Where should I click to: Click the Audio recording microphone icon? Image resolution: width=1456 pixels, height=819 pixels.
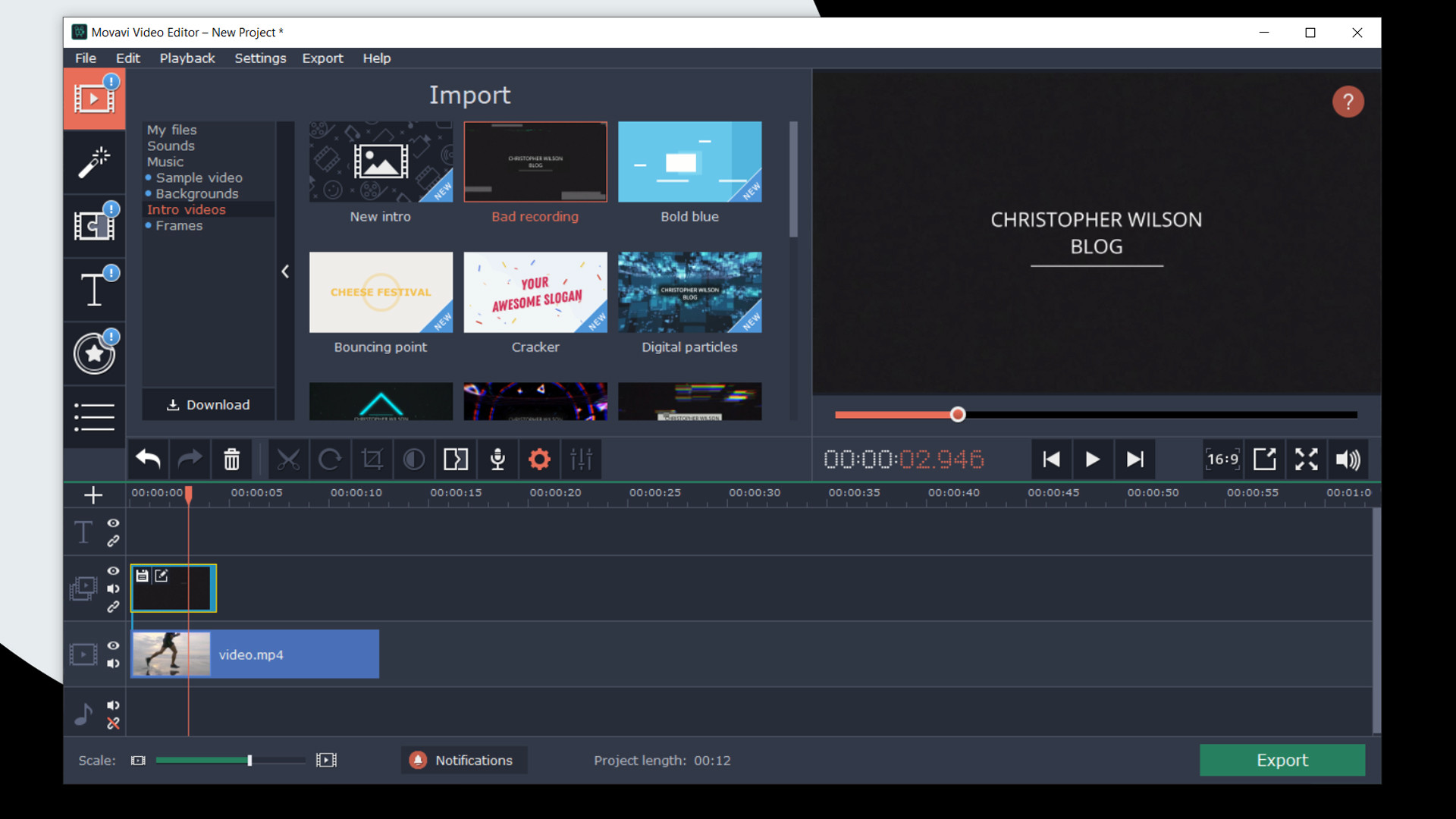pos(497,459)
